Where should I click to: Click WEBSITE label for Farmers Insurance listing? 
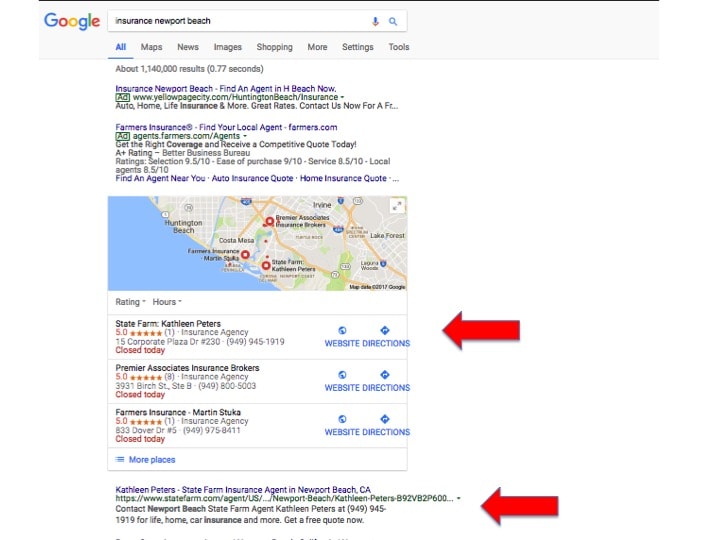342,433
